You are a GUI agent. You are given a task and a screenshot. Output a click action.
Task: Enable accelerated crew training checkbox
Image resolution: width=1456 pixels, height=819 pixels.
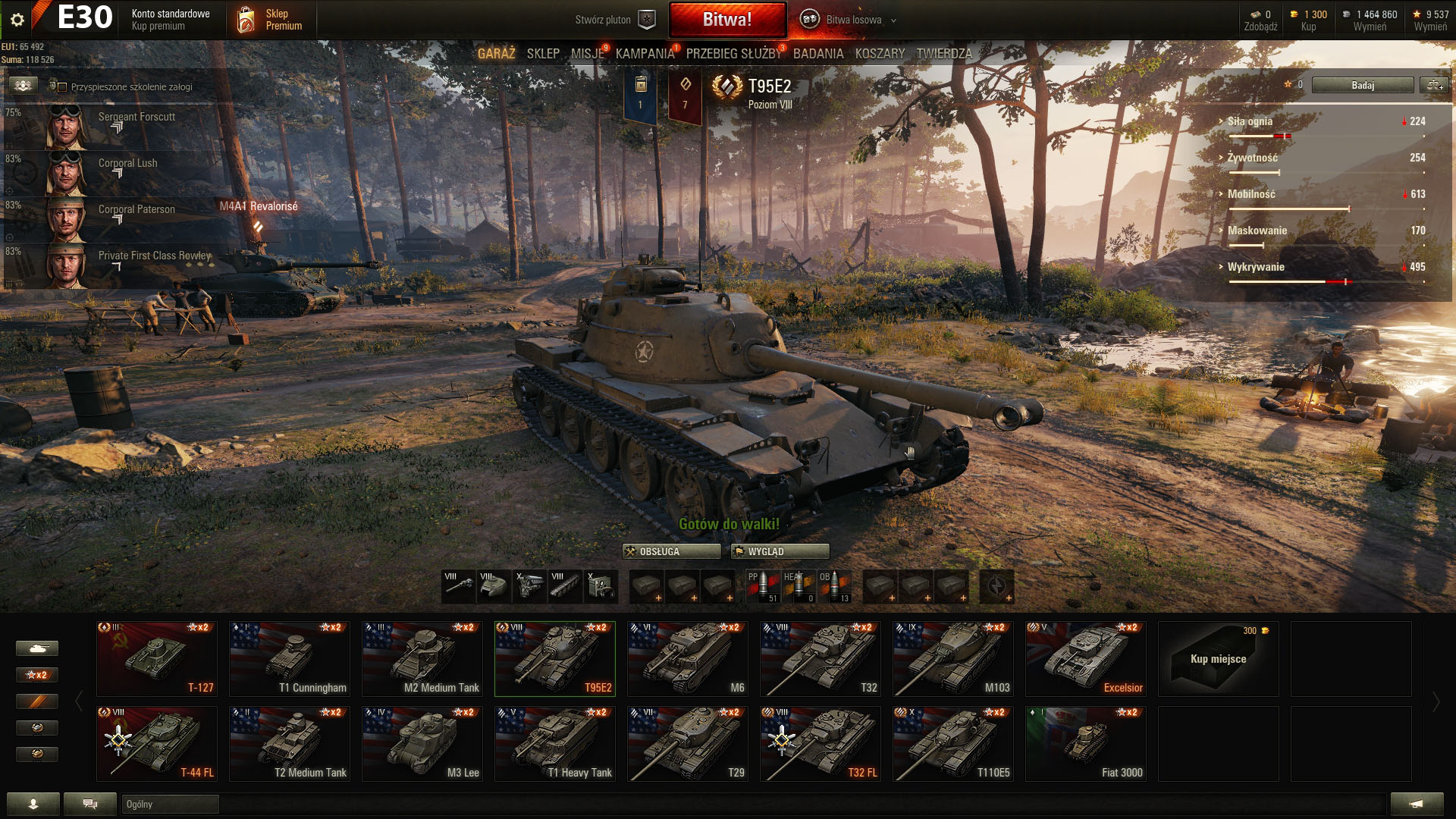coord(62,87)
